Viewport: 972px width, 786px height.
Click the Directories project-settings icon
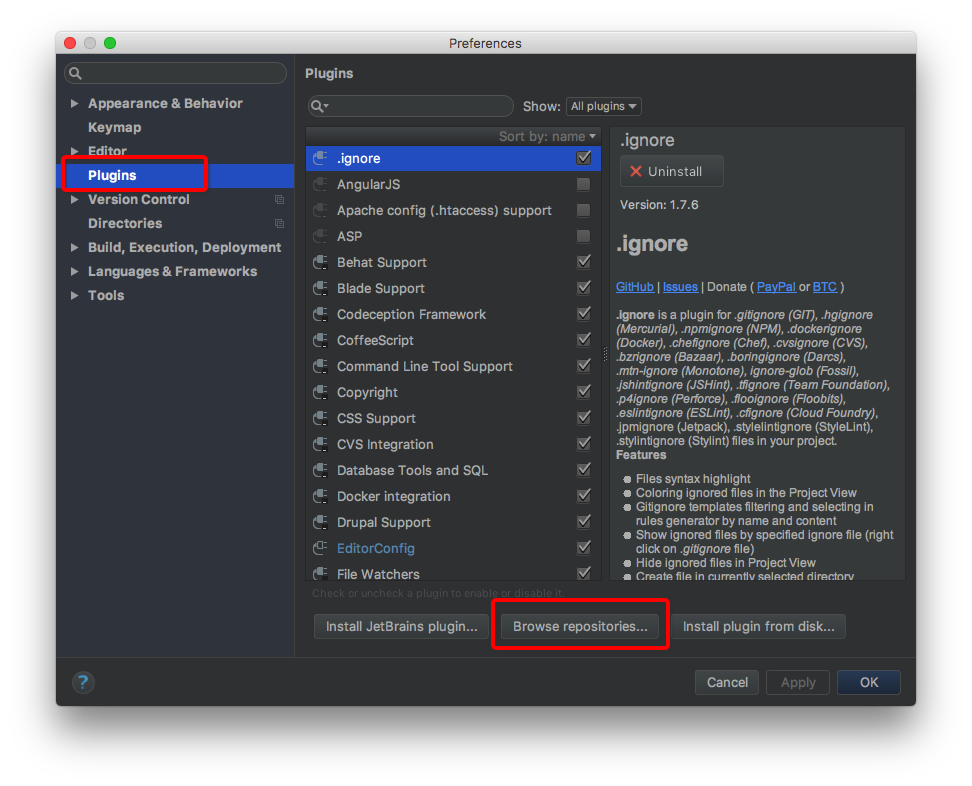tap(280, 224)
